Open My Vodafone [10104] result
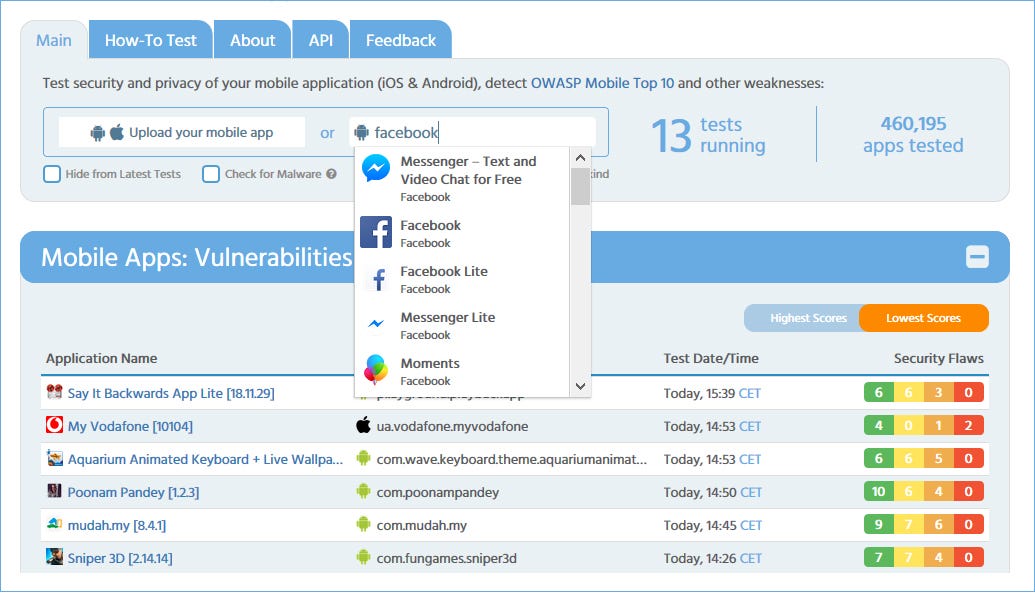 (x=130, y=427)
